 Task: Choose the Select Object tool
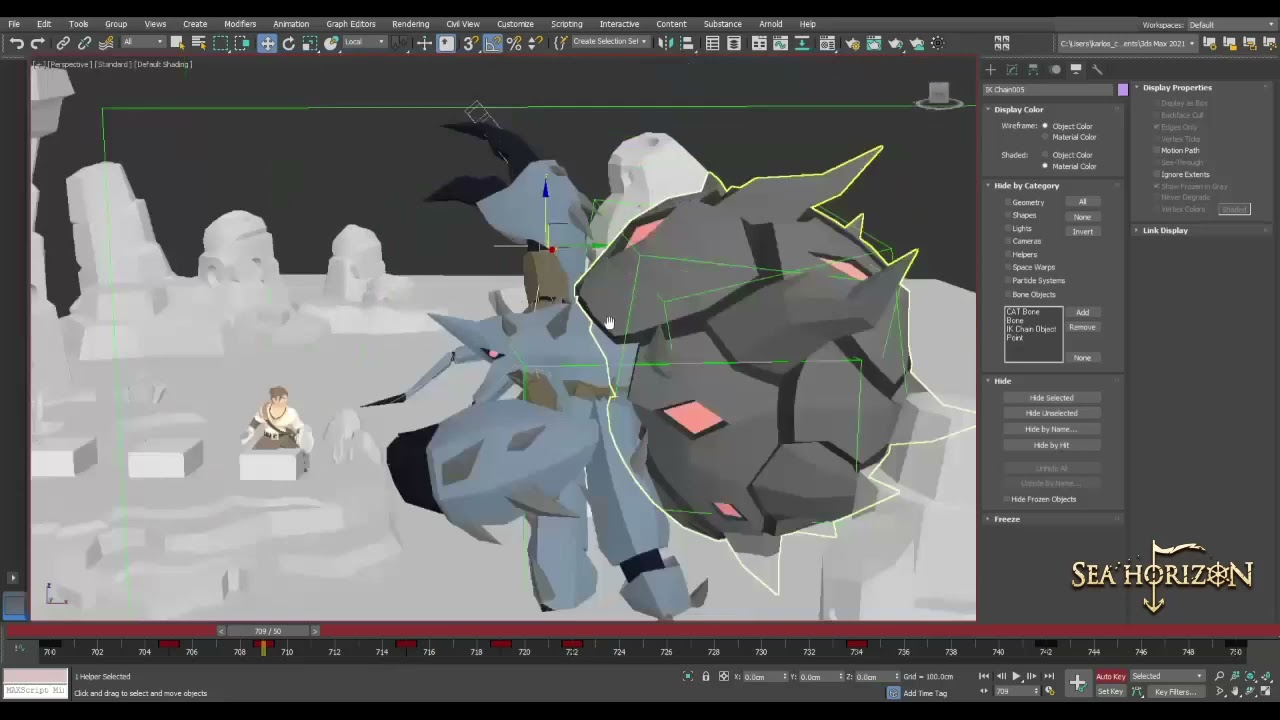tap(177, 43)
